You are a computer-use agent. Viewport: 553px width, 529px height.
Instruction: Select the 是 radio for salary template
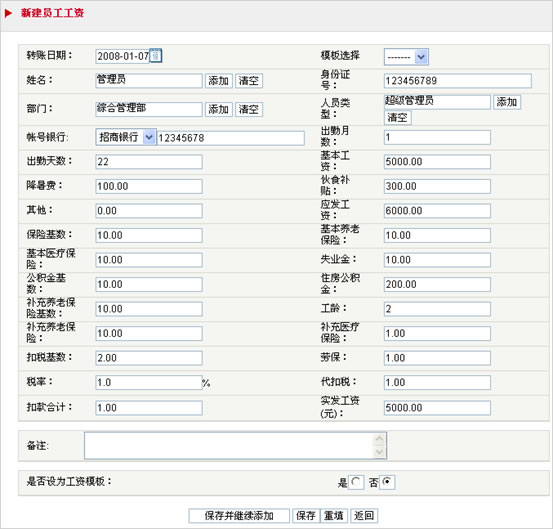(x=356, y=482)
